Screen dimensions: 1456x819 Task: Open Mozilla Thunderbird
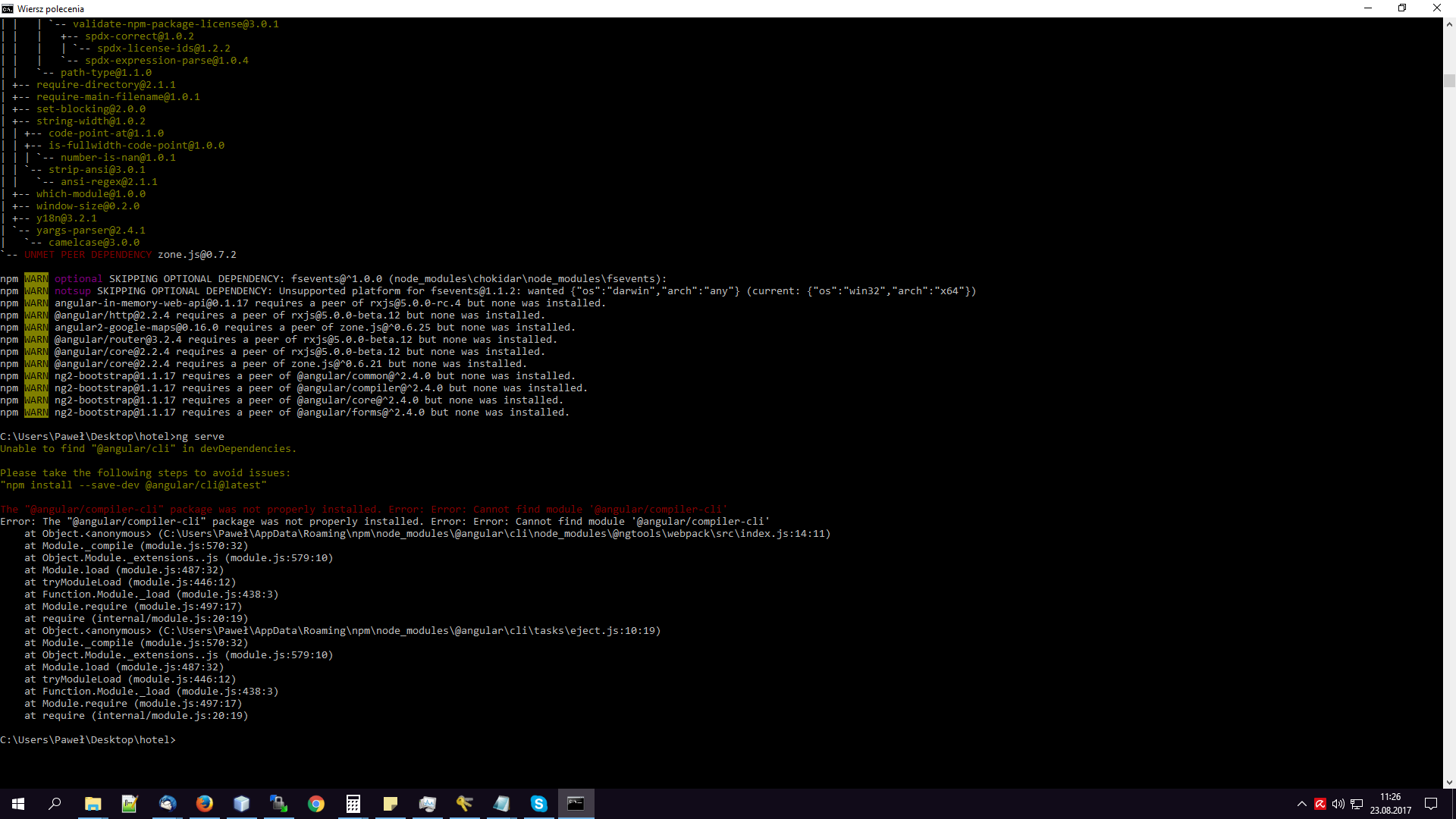168,803
